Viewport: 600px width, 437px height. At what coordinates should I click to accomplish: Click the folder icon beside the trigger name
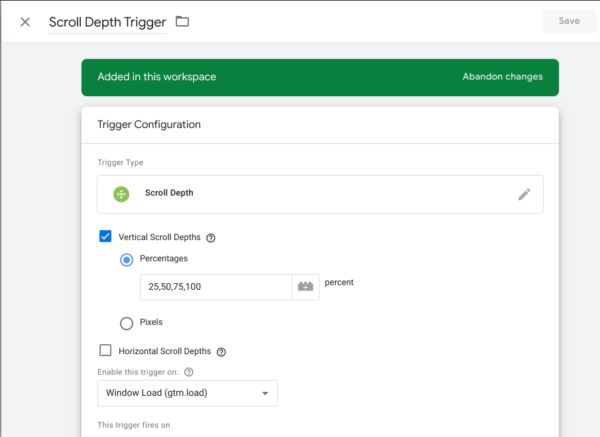click(182, 22)
